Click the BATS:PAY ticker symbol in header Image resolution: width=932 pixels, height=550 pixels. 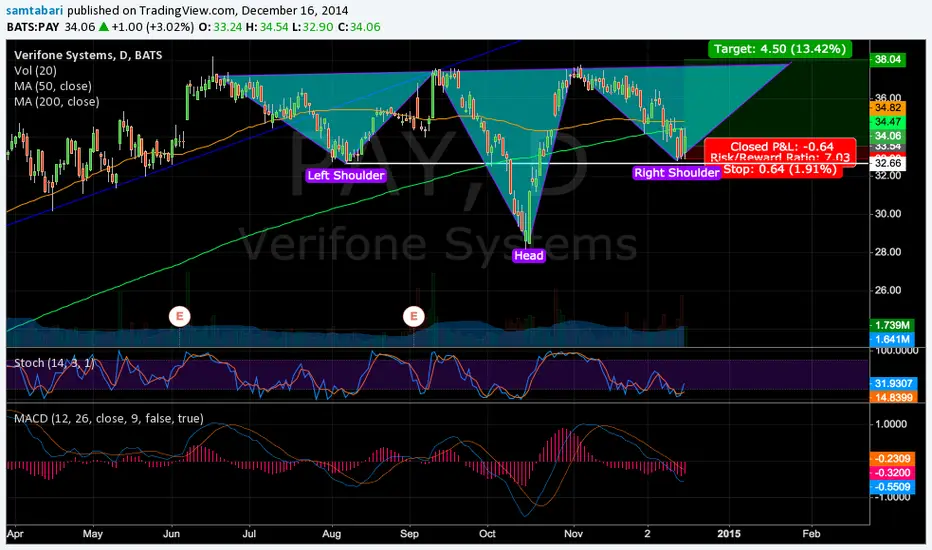(33, 27)
